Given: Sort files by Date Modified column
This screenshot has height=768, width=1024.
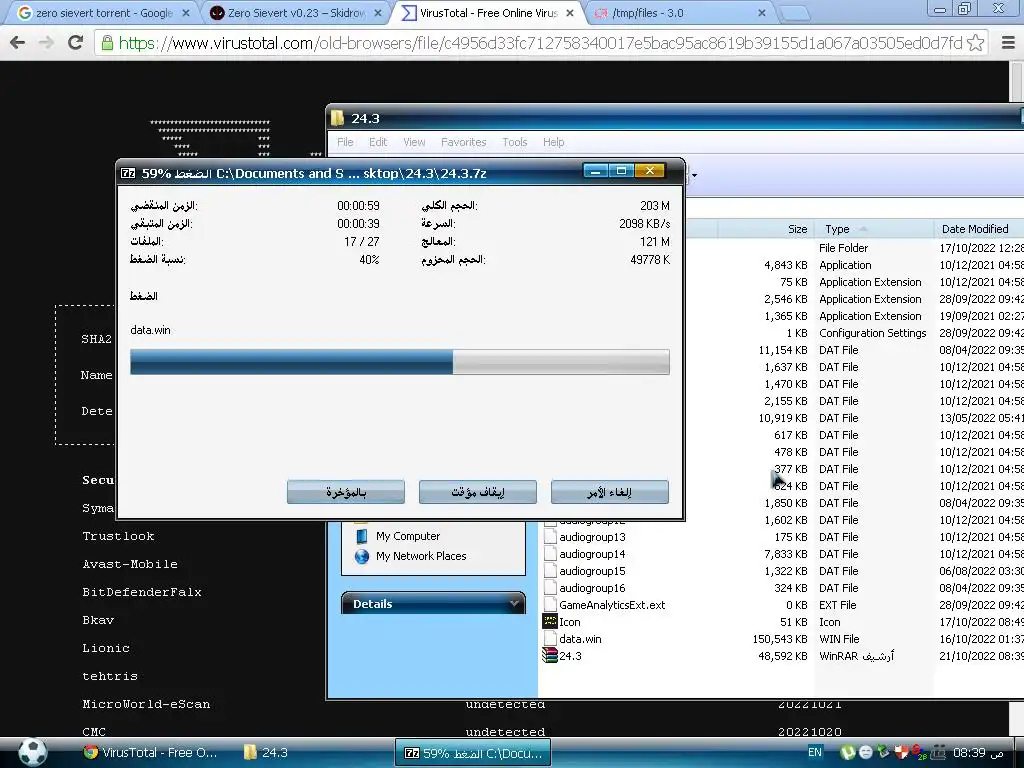Looking at the screenshot, I should click(x=978, y=229).
